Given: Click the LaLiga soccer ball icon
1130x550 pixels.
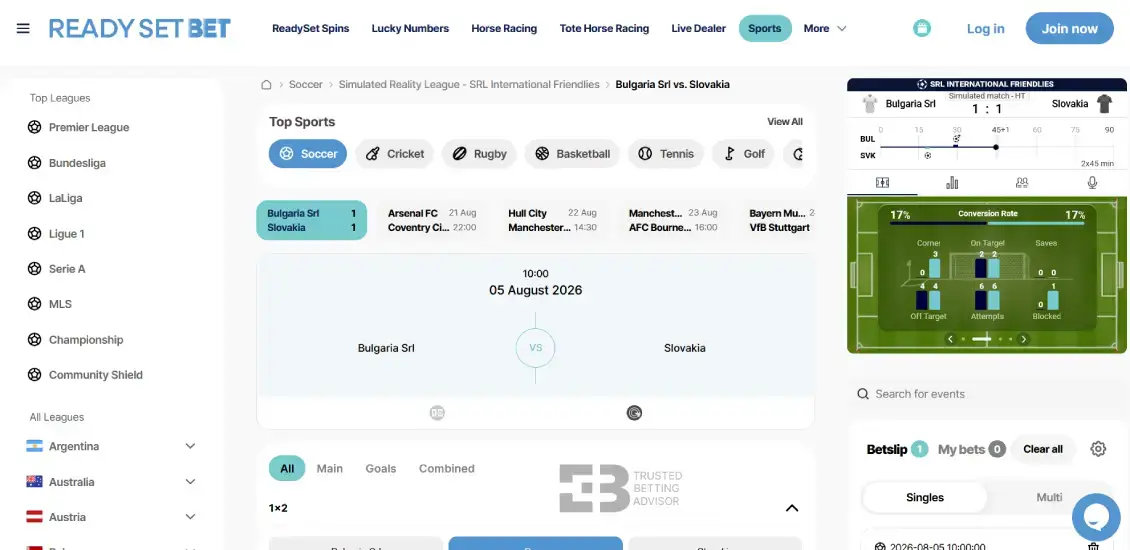Looking at the screenshot, I should click(34, 198).
